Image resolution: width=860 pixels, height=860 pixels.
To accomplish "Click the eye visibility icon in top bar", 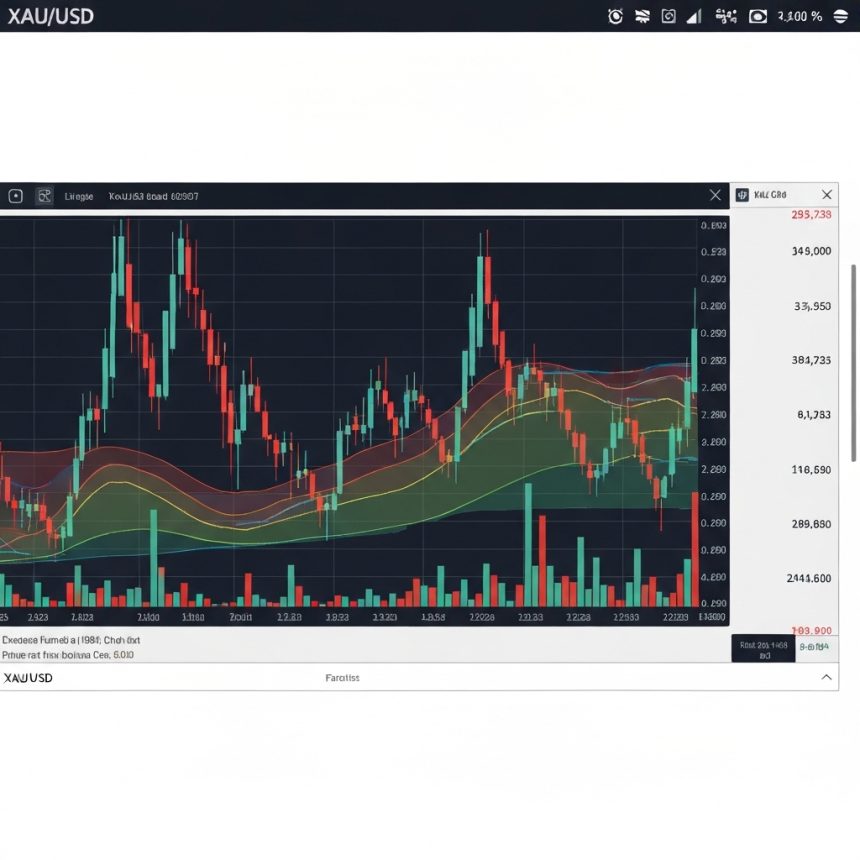I will coord(758,16).
